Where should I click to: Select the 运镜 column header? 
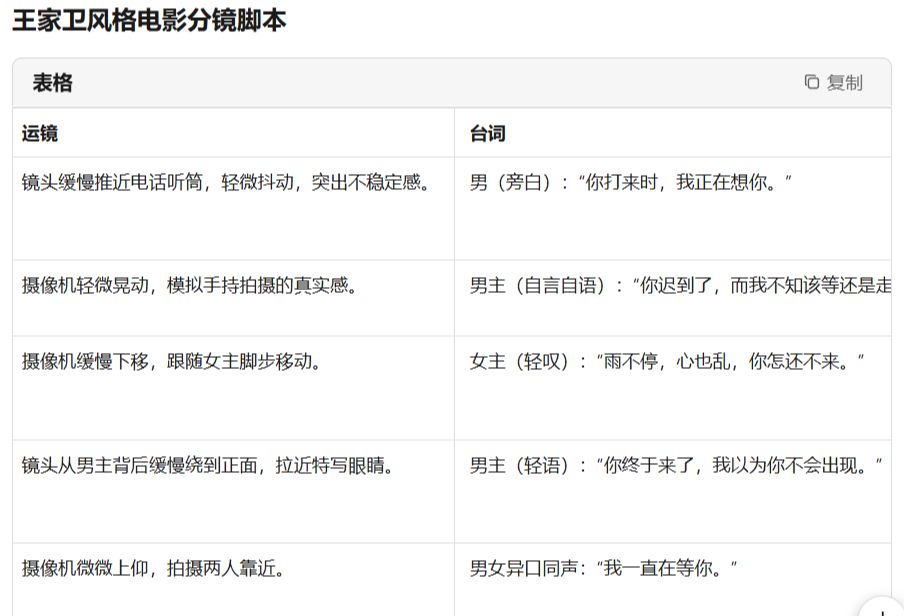[40, 134]
